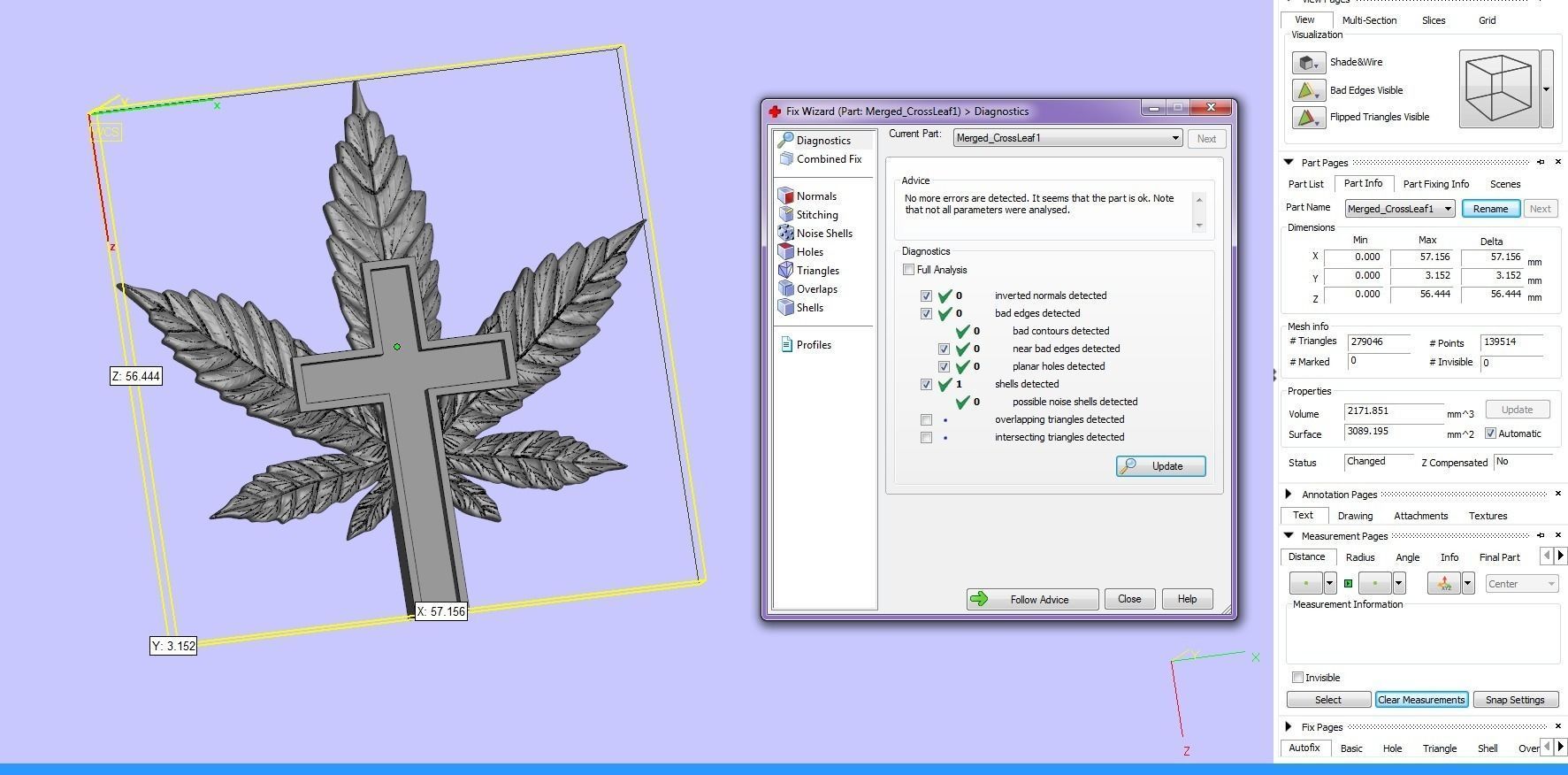
Task: Close the Annotation Pages panel
Action: [x=1558, y=494]
